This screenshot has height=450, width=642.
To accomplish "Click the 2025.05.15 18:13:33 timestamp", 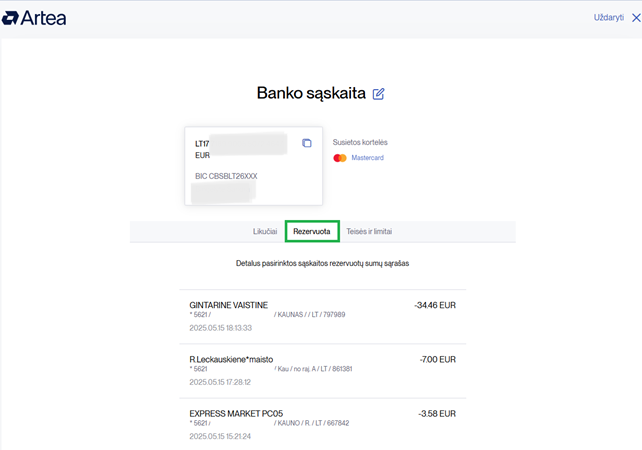I will click(221, 328).
